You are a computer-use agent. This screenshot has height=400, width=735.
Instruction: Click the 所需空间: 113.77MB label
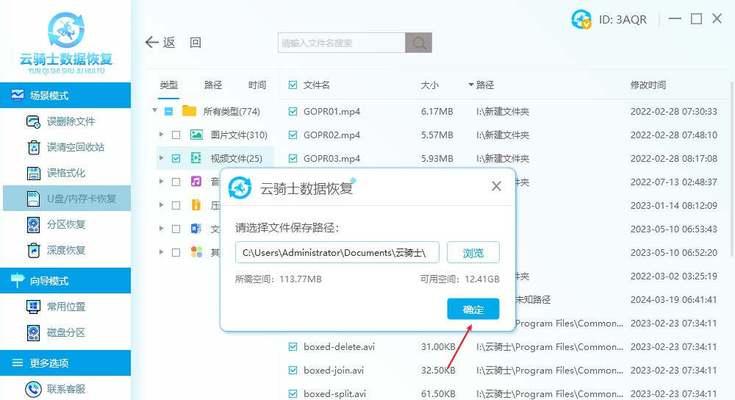[x=278, y=279]
